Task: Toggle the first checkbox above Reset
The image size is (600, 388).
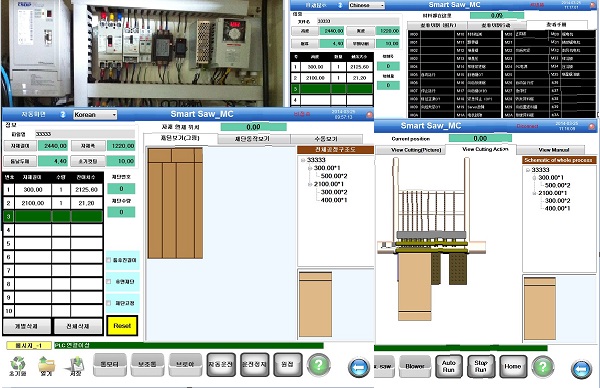Action: (x=109, y=260)
